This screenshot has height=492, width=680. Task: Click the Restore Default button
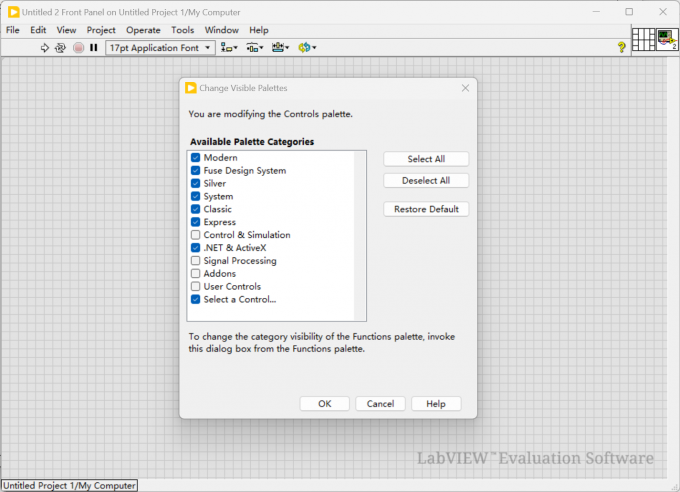click(426, 209)
